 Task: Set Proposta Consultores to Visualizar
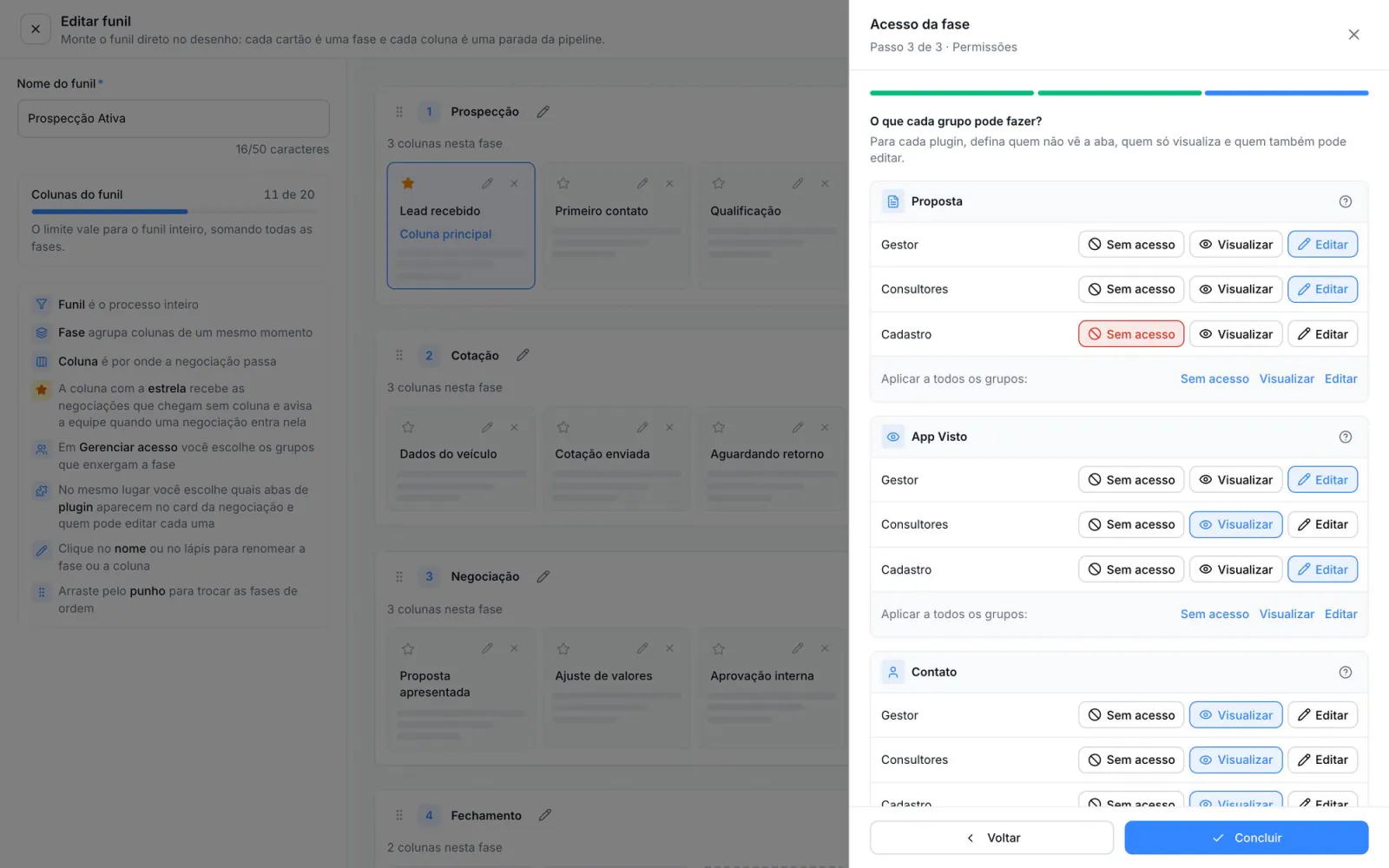[1235, 289]
